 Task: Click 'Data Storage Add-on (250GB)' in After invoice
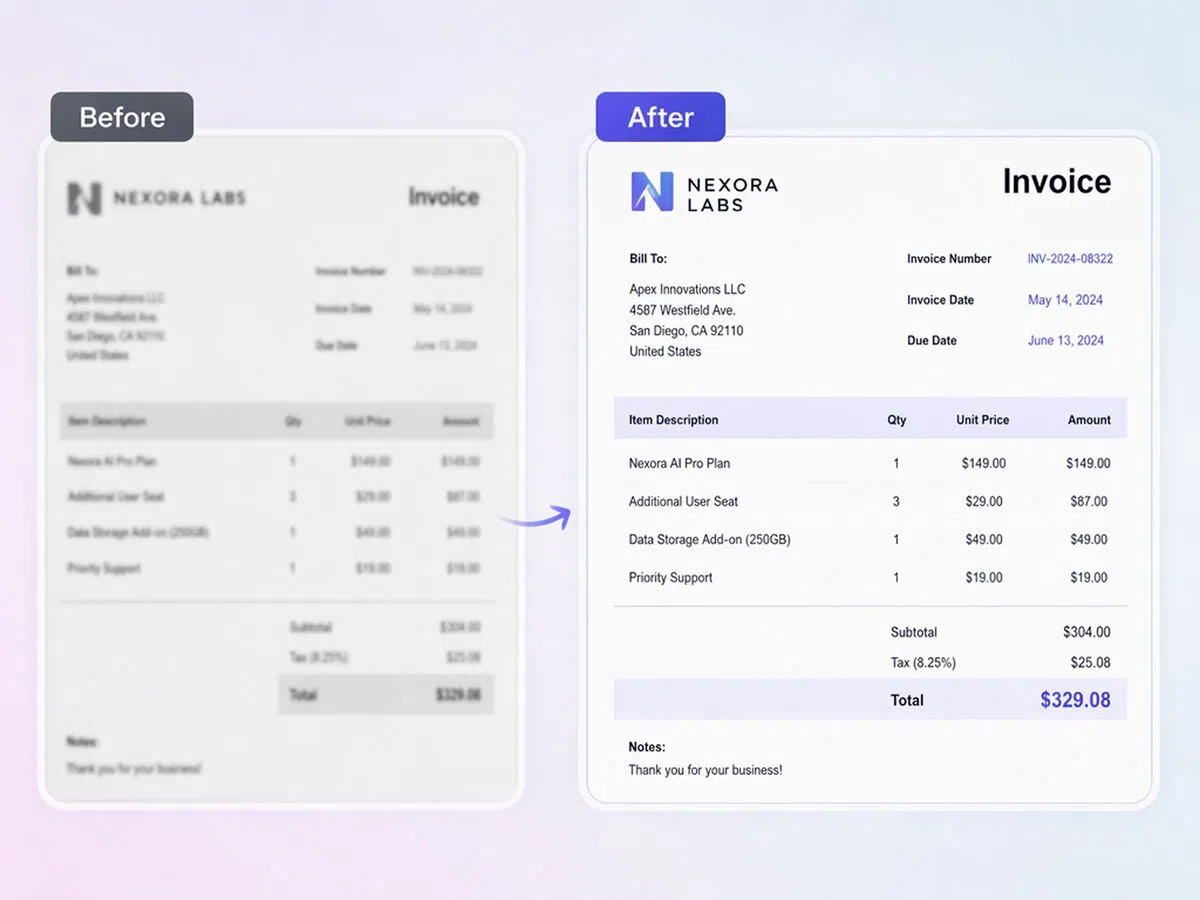pos(709,540)
